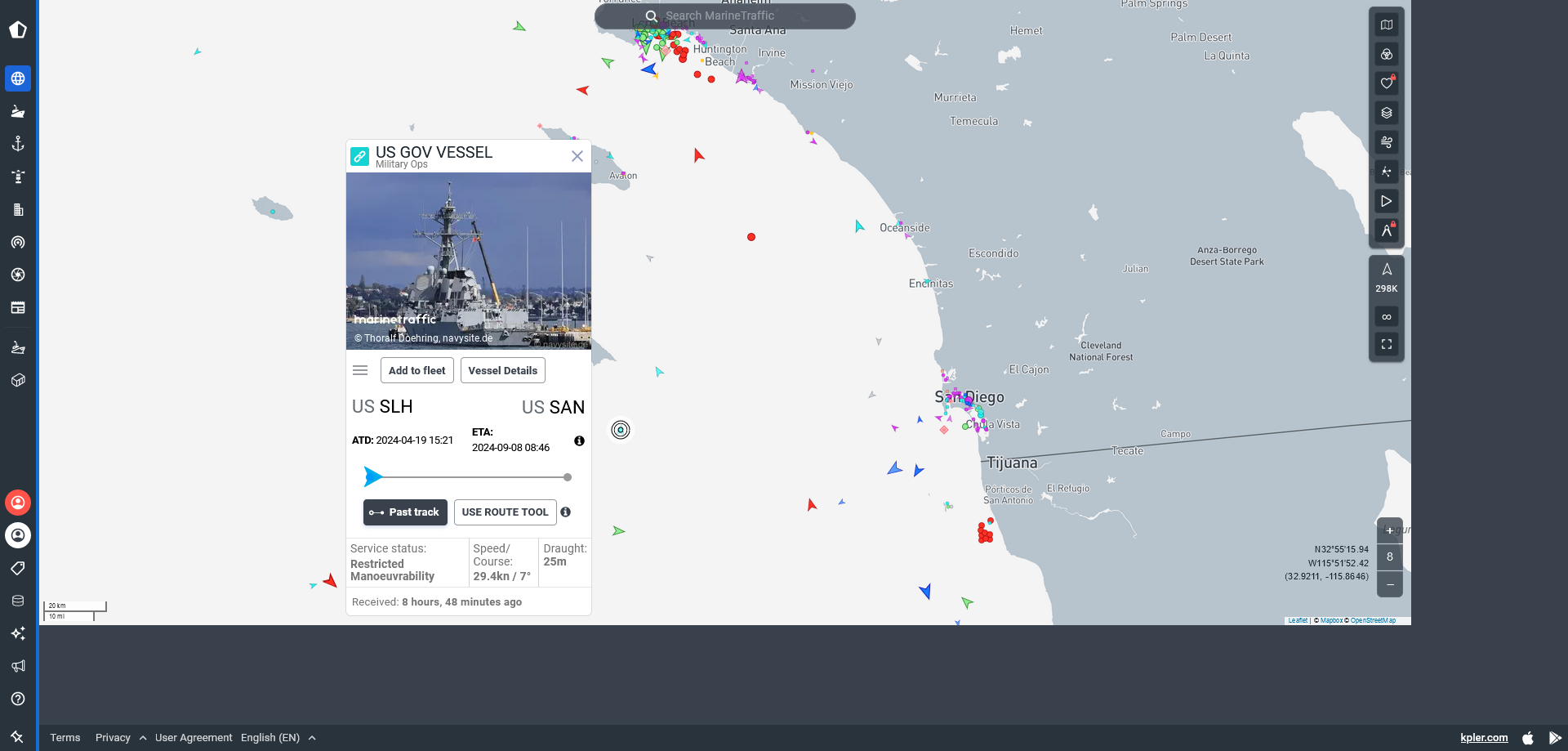
Task: Click the voyage progress bar arrow
Action: point(373,476)
